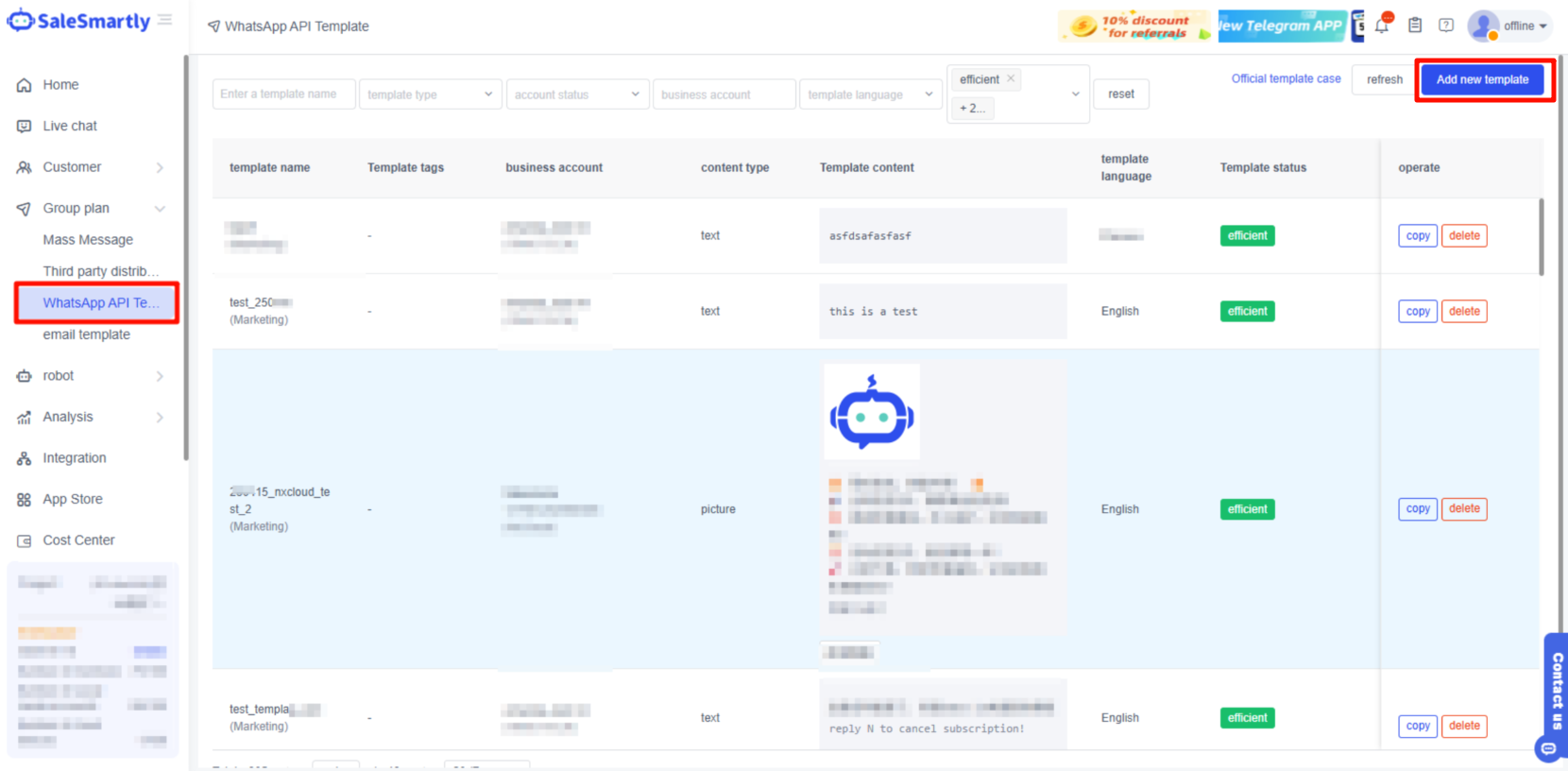Viewport: 1568px width, 771px height.
Task: Click the template name search field
Action: (x=283, y=94)
